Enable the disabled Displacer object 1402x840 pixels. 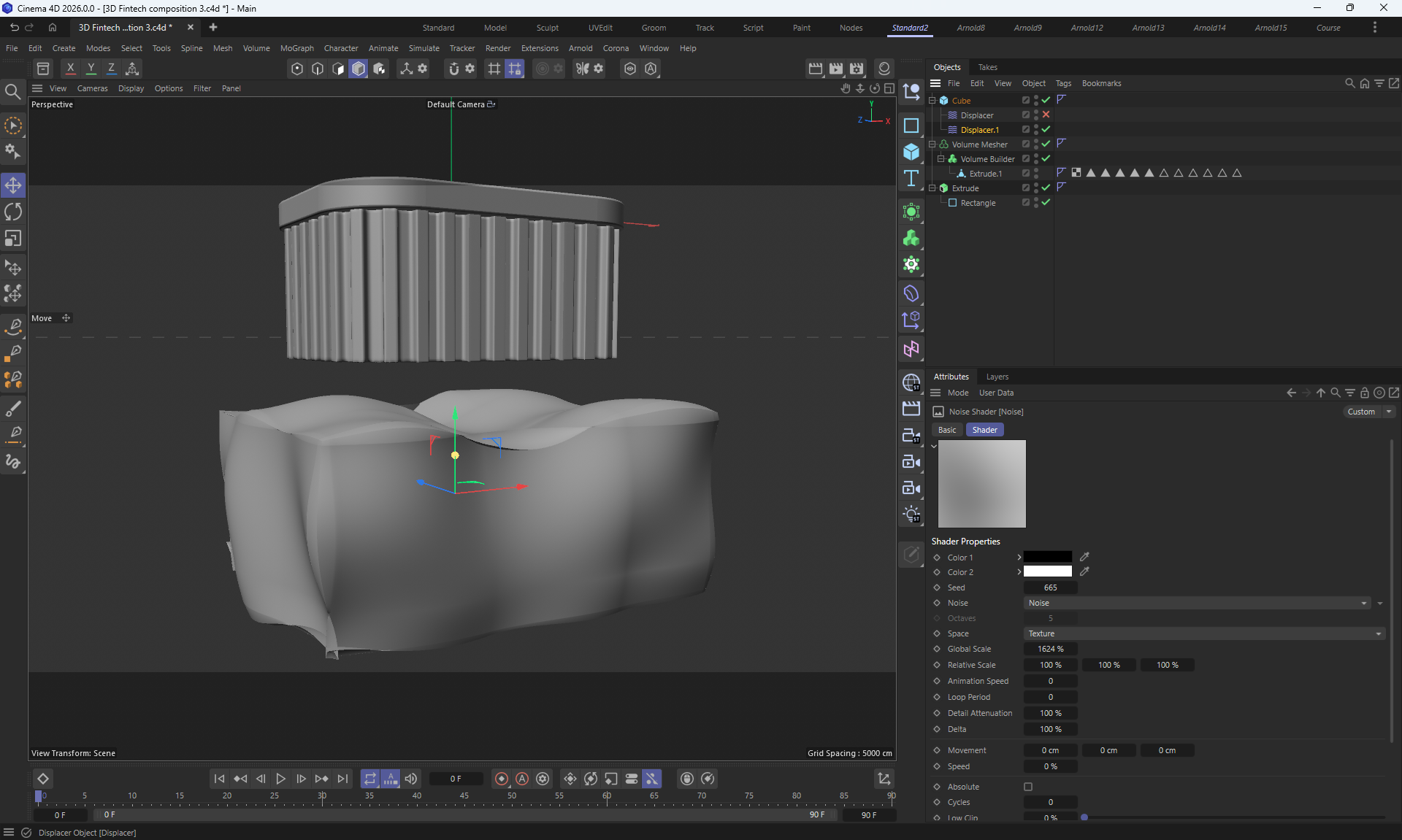(x=1046, y=115)
